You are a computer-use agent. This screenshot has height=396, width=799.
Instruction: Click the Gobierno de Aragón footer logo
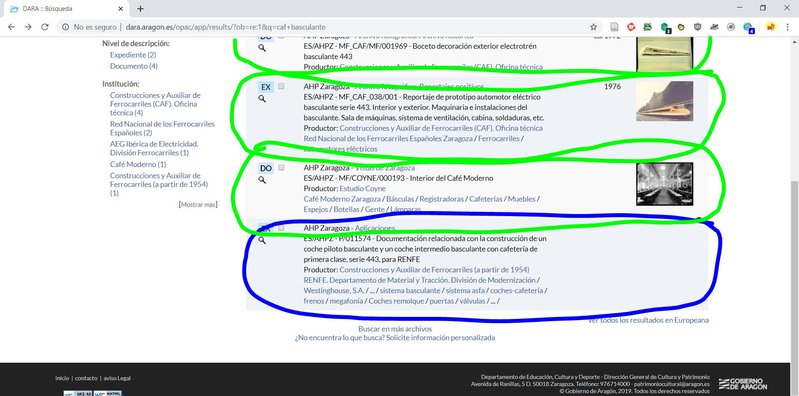(x=742, y=384)
